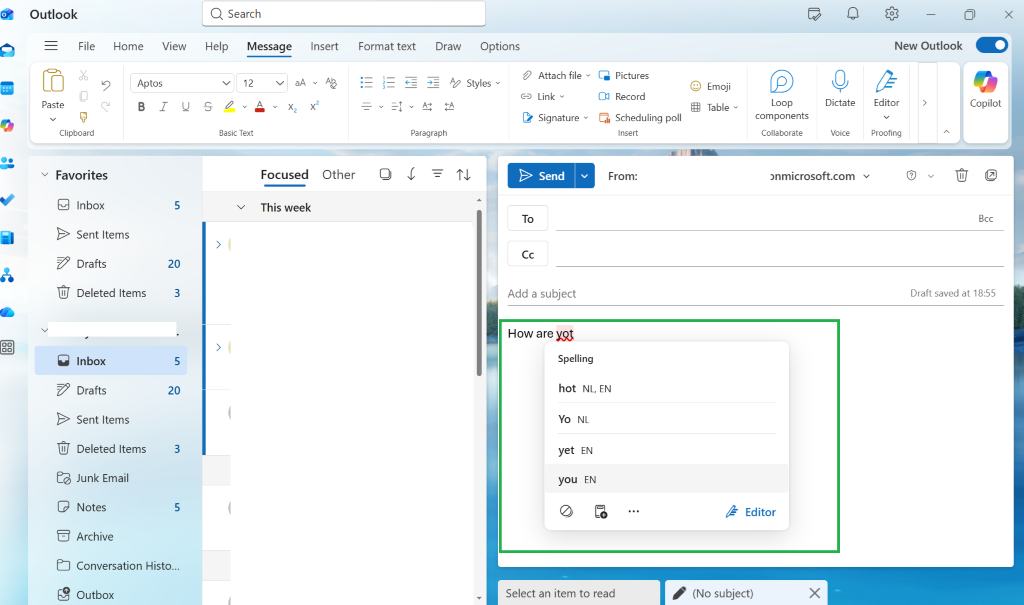Toggle the New Outlook switch

click(991, 45)
